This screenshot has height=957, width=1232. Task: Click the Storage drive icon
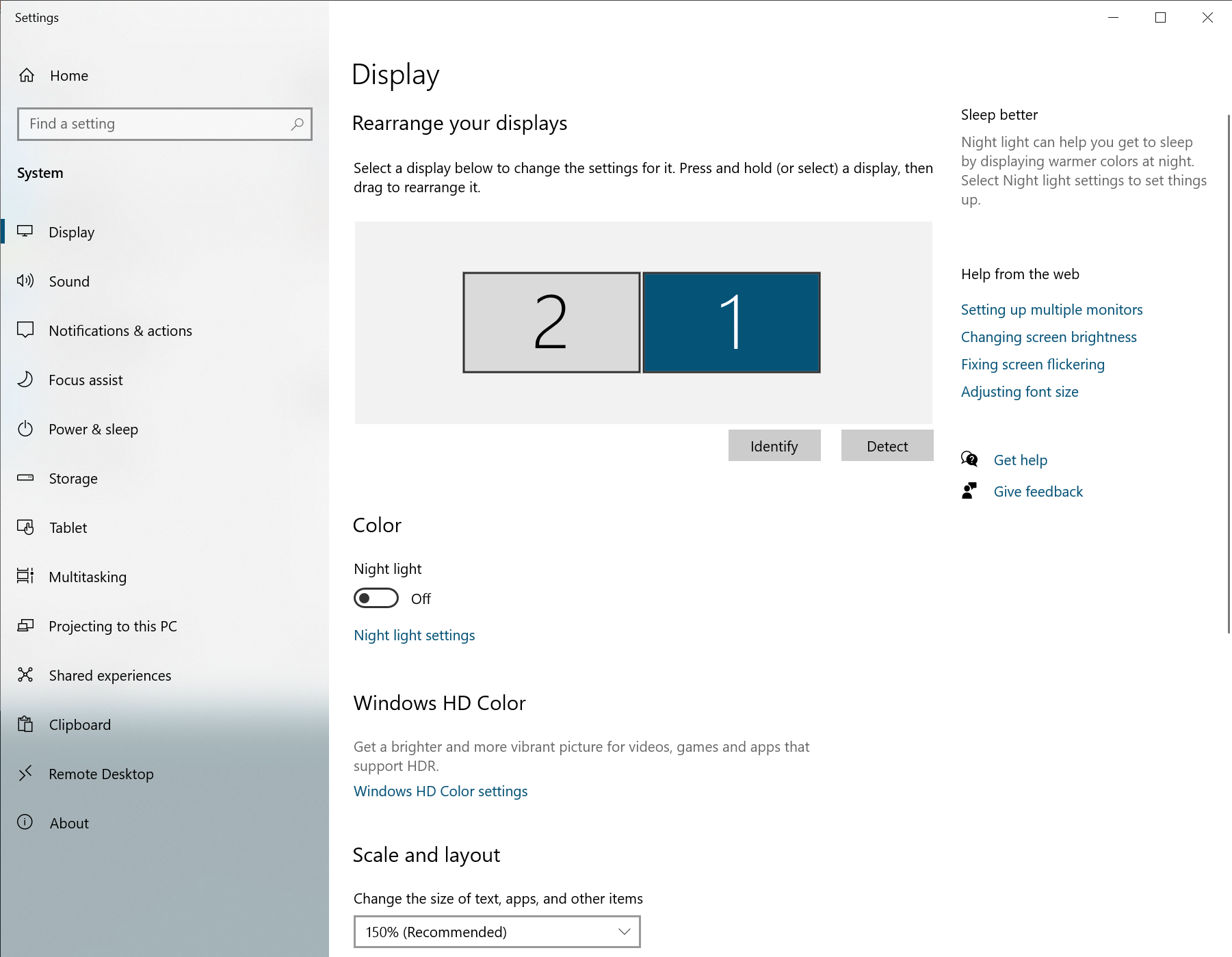(26, 478)
